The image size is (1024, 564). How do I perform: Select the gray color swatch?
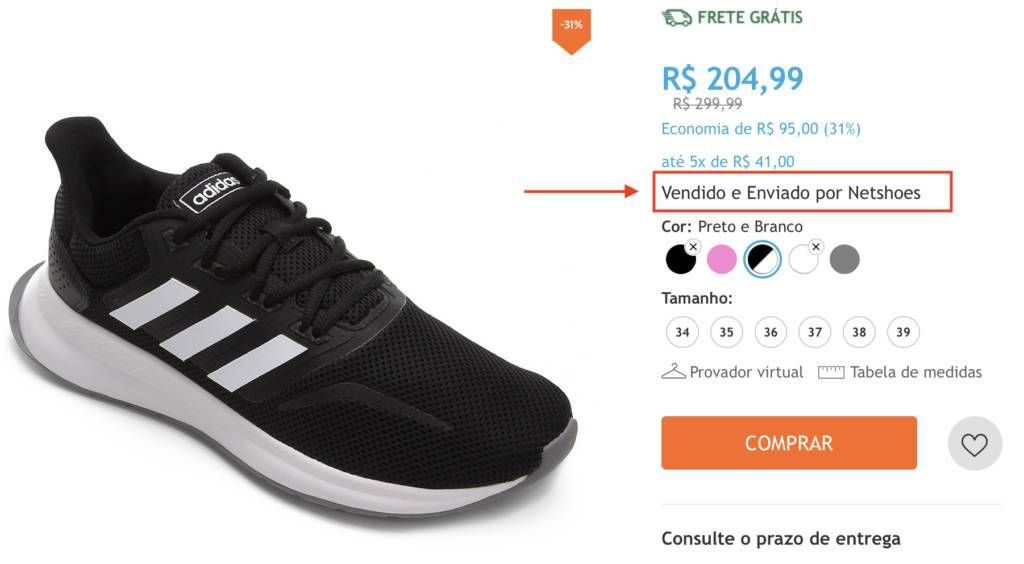point(844,259)
